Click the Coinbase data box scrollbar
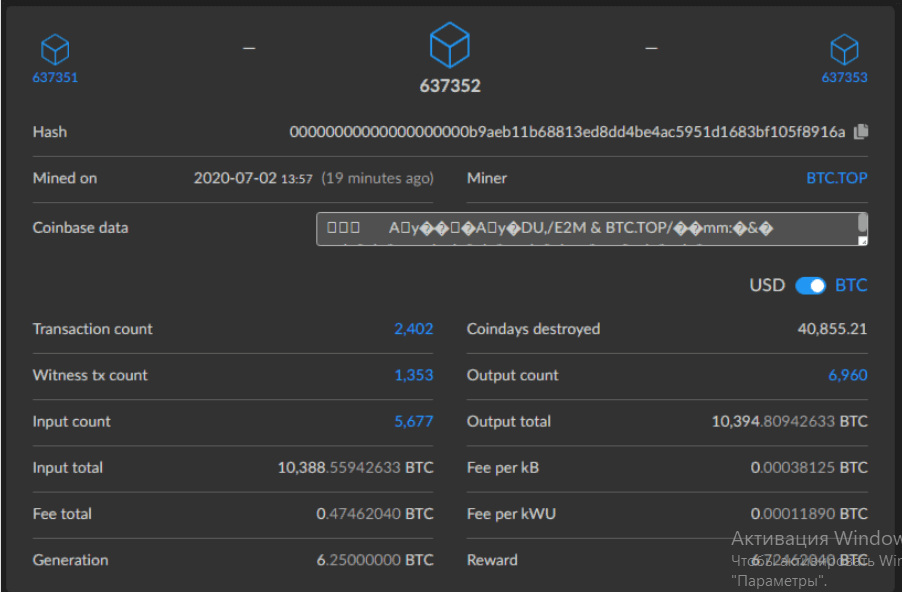Viewport: 902px width, 592px height. click(x=862, y=223)
